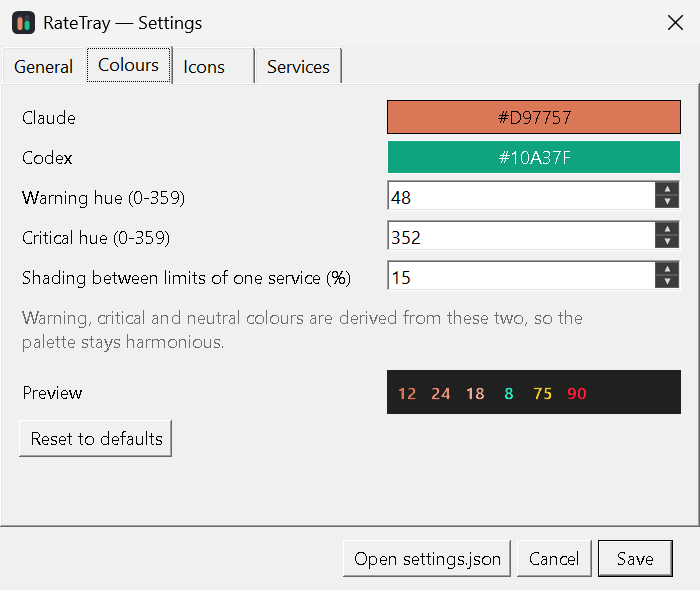Decrease Shading percentage with down arrow

point(667,282)
